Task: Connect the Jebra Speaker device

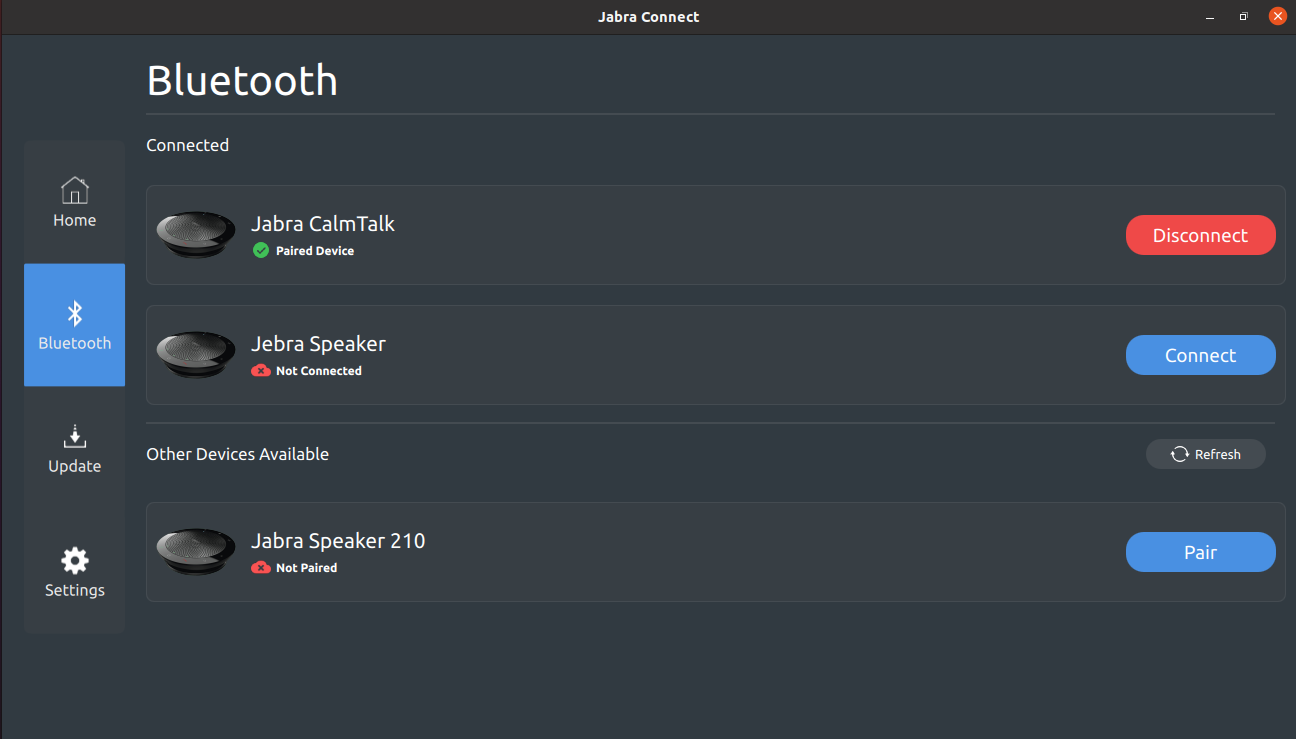Action: (x=1200, y=355)
